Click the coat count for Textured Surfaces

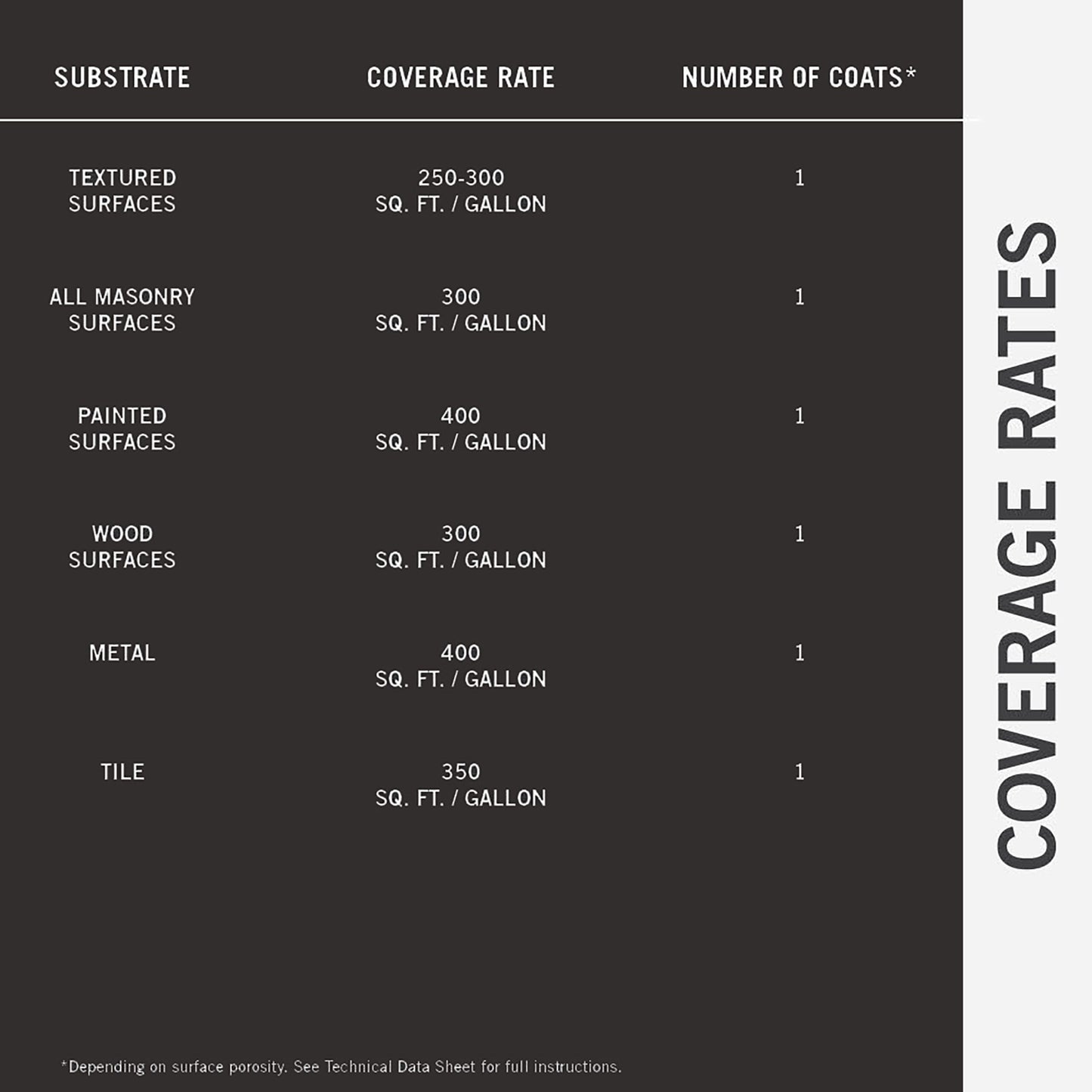click(799, 178)
